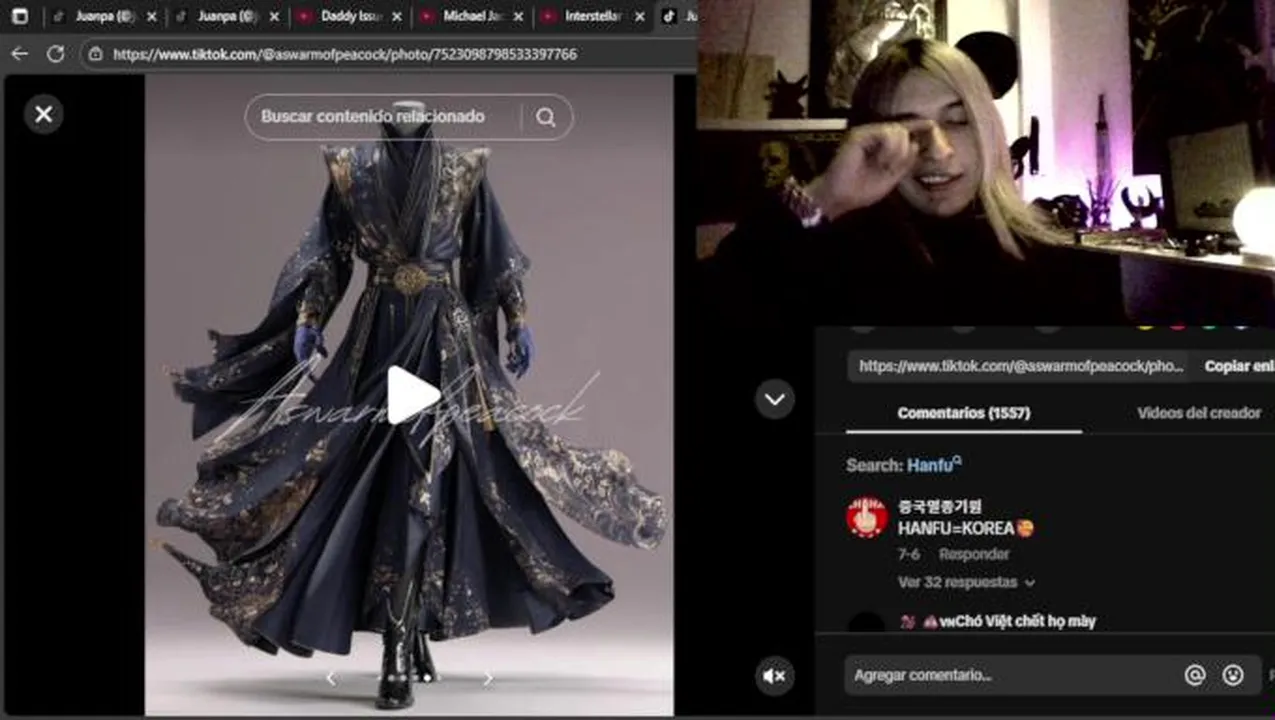This screenshot has width=1275, height=720.
Task: Close the Daddy Issues browser tab
Action: point(397,17)
